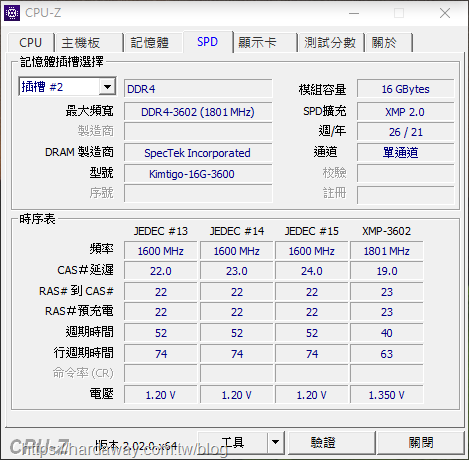This screenshot has width=469, height=460.
Task: Click the empty 註冊 field
Action: [405, 195]
